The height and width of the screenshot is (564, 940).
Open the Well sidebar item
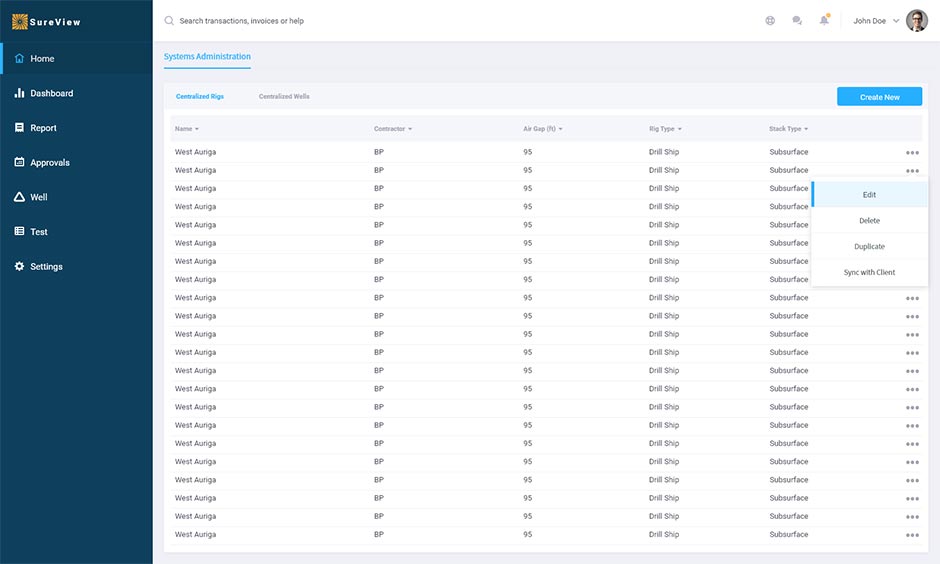[x=38, y=197]
